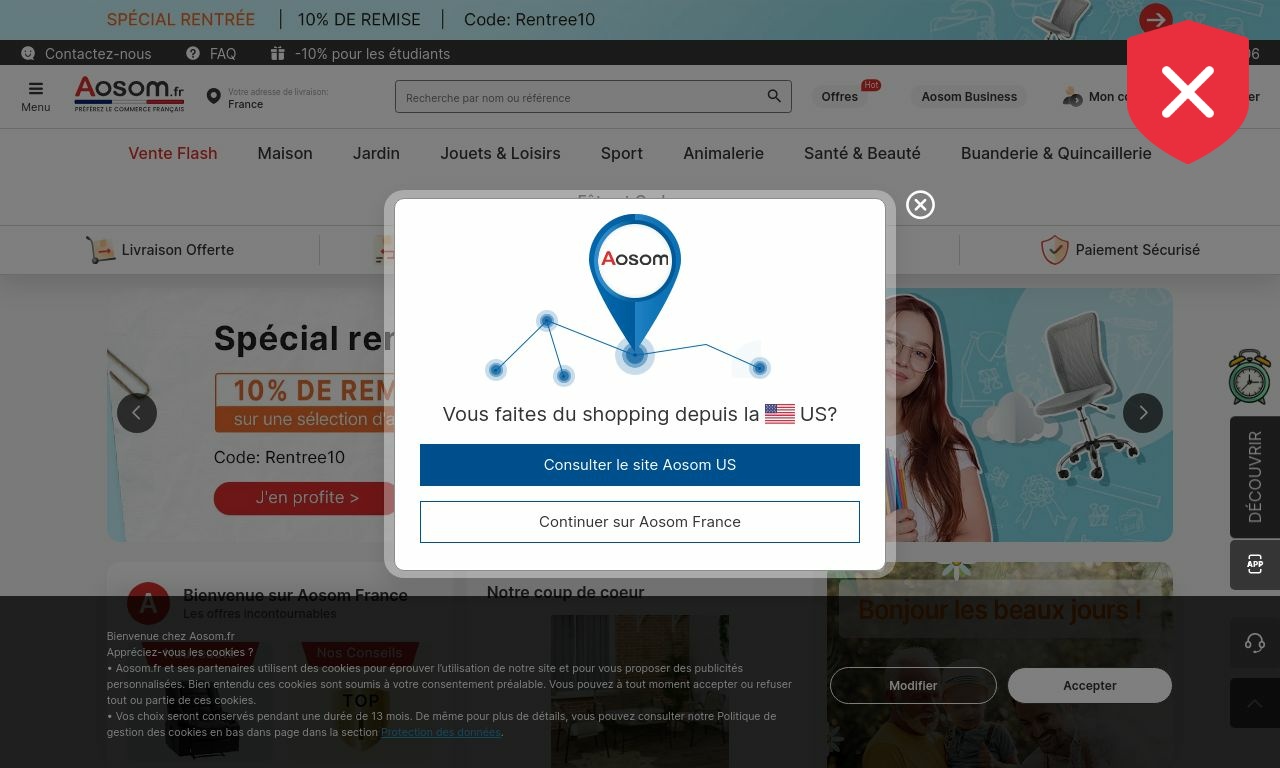Go to previous carousel slide
This screenshot has height=768, width=1280.
click(x=137, y=413)
